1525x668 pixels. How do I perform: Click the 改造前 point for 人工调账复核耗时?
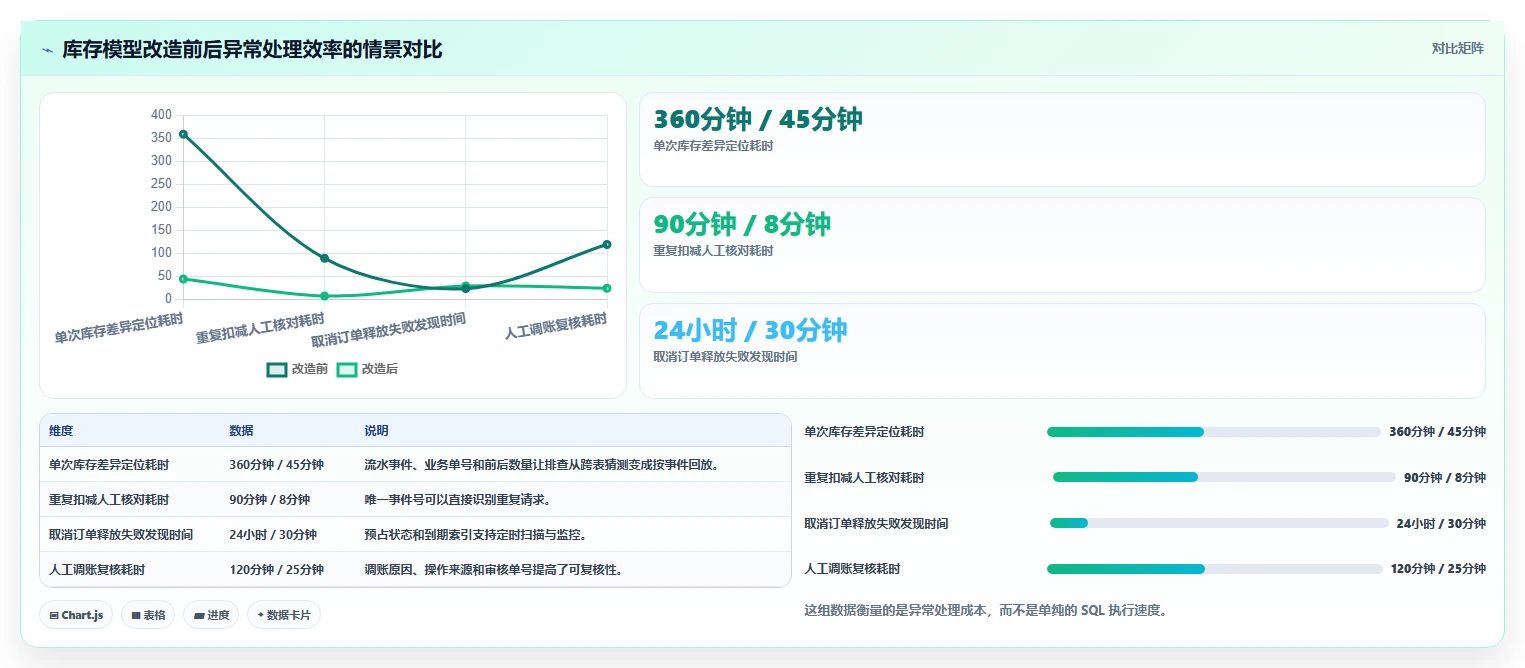click(607, 244)
